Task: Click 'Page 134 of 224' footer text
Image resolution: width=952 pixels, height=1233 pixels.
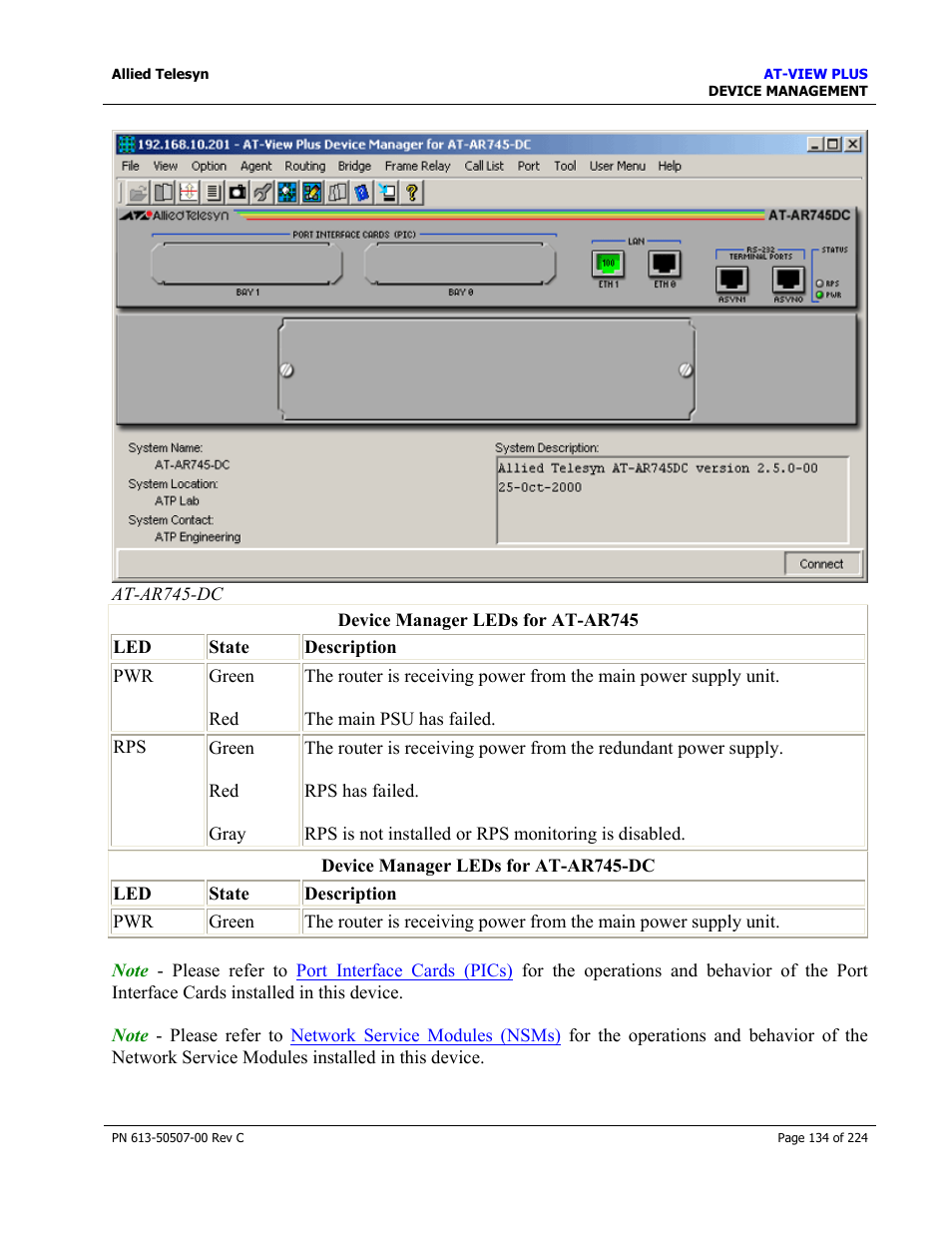Action: (x=822, y=1137)
